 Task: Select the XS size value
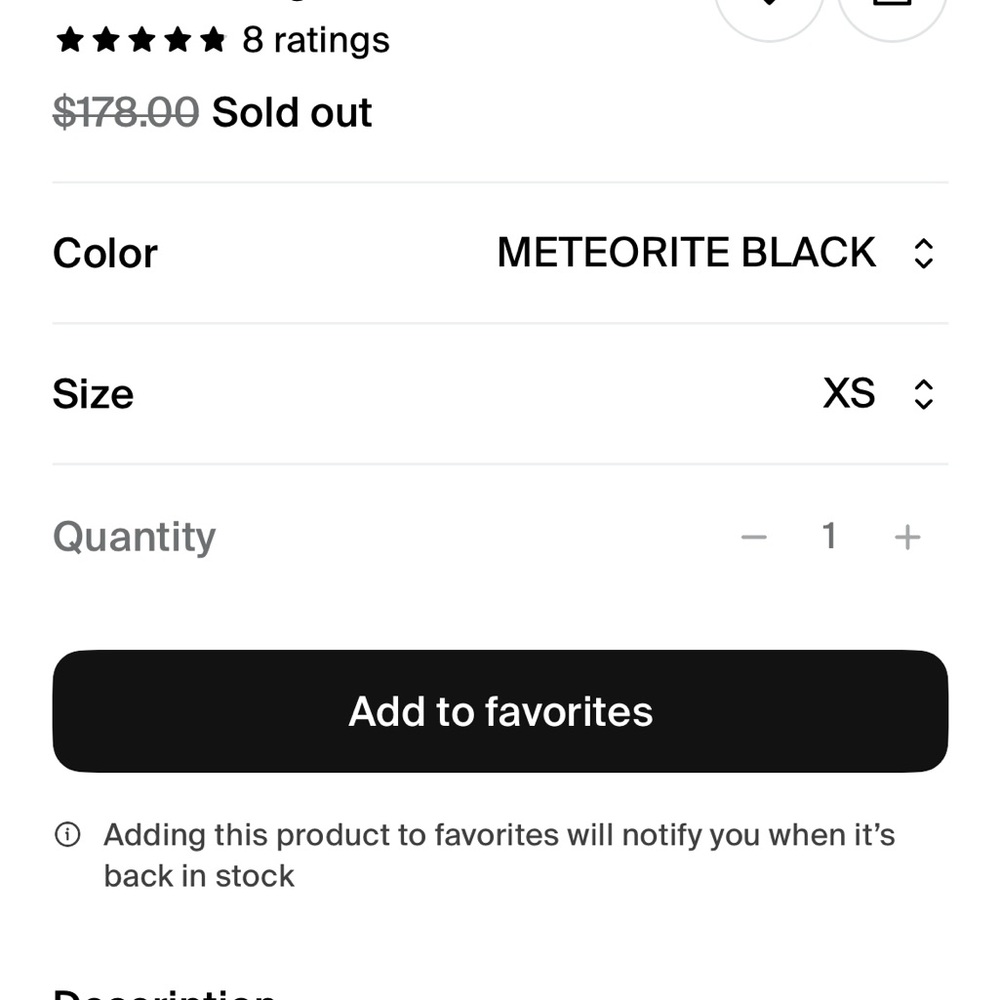849,393
